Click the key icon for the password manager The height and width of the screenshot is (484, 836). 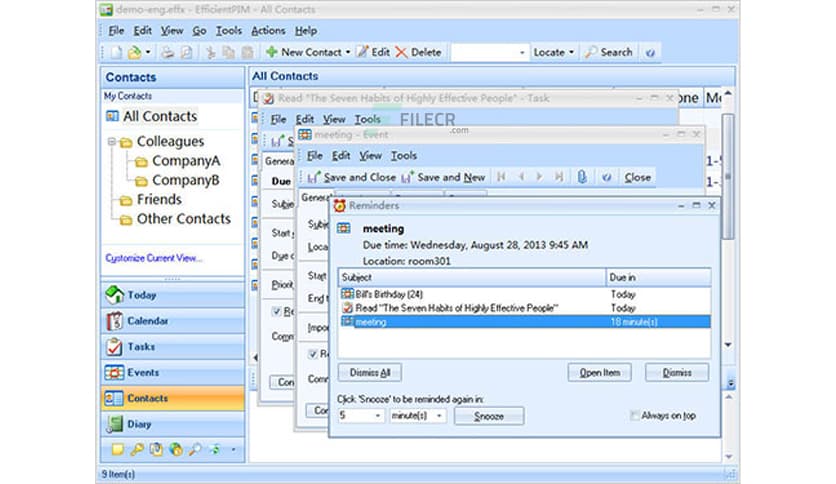[136, 449]
